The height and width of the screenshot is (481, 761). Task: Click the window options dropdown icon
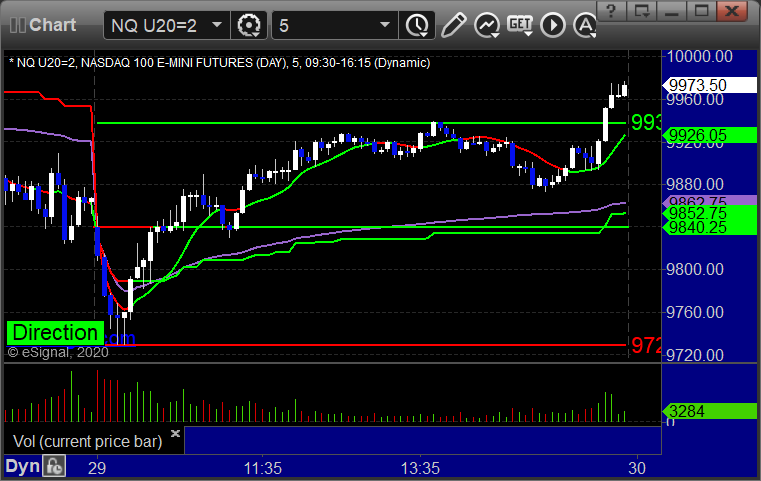pos(641,11)
